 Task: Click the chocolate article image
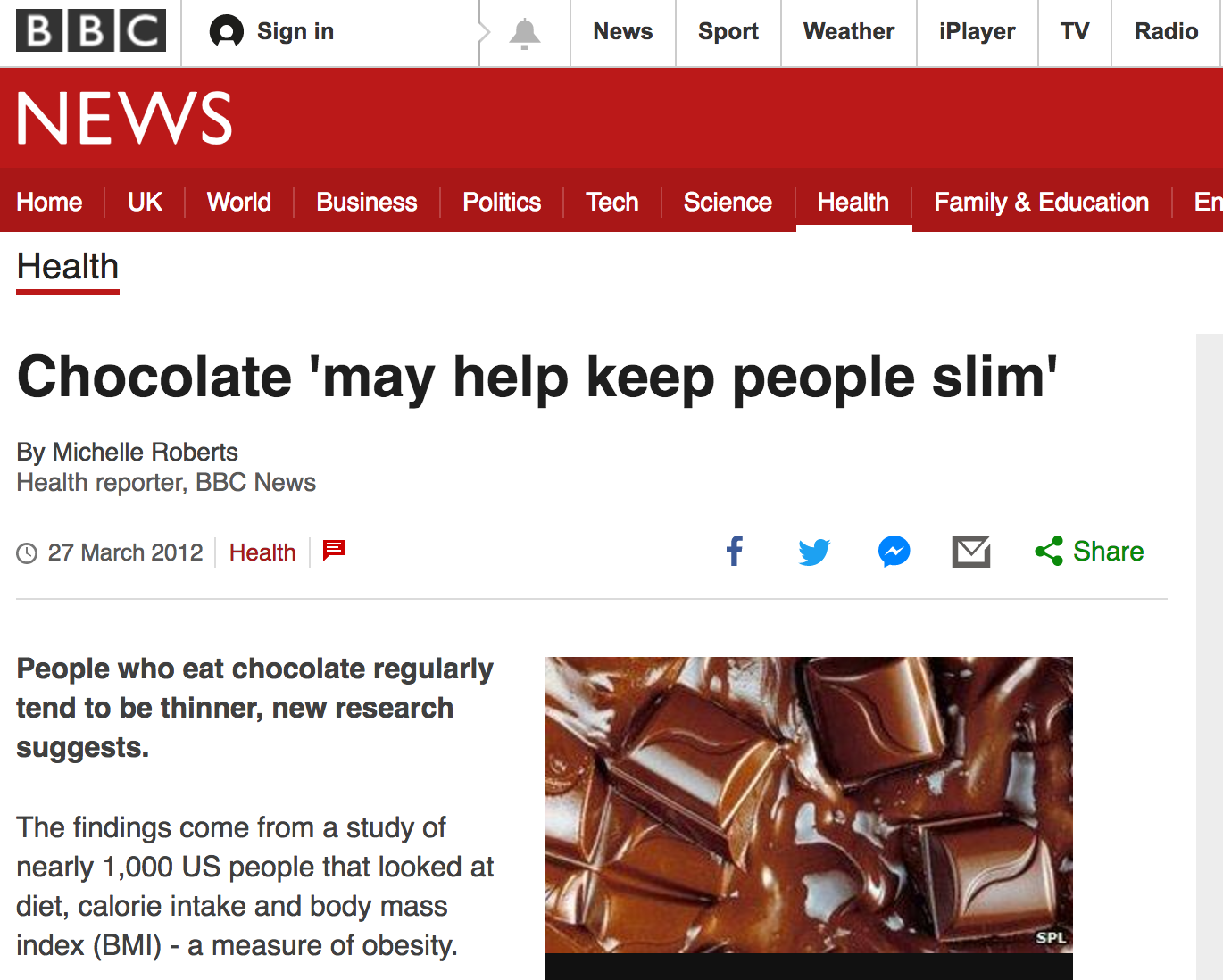pyautogui.click(x=808, y=805)
